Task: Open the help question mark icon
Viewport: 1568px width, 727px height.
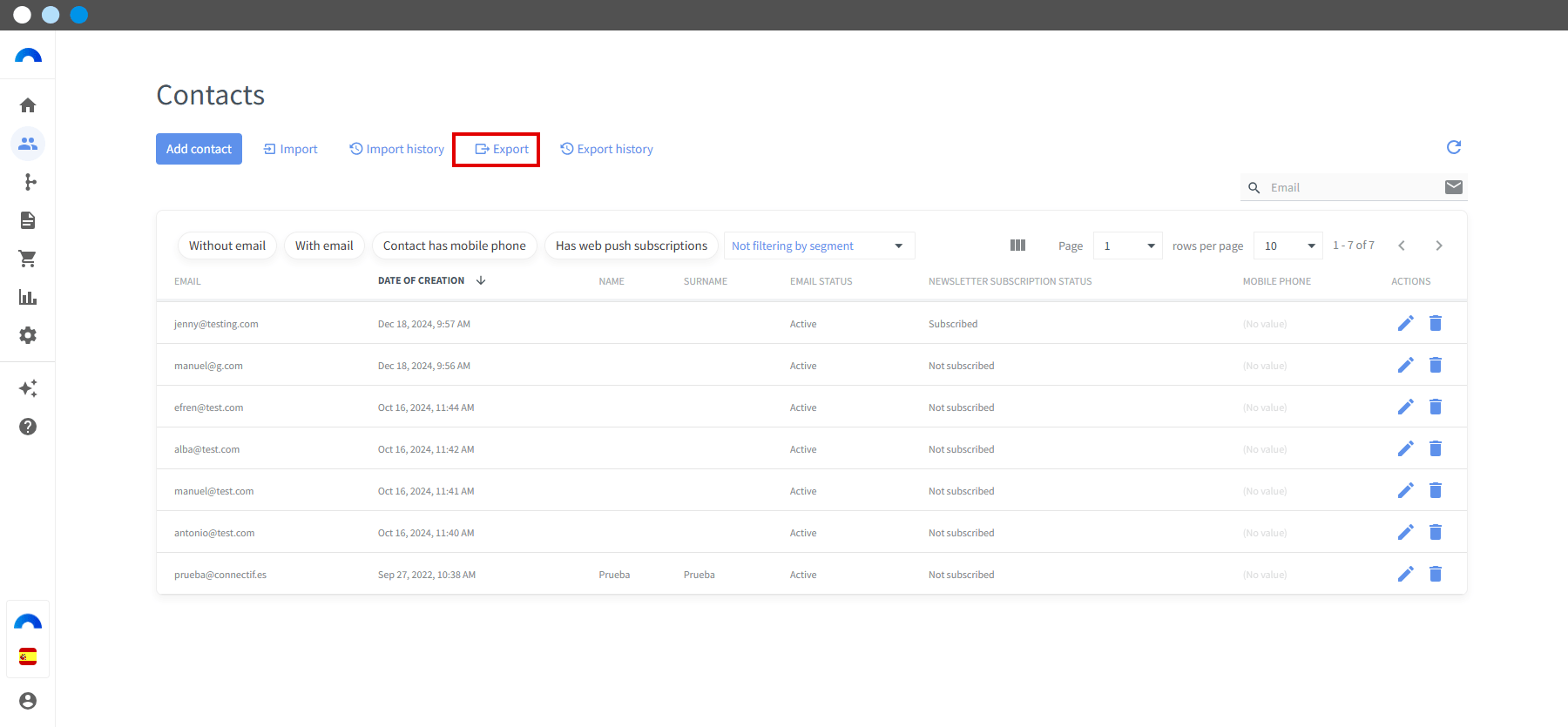Action: tap(28, 427)
